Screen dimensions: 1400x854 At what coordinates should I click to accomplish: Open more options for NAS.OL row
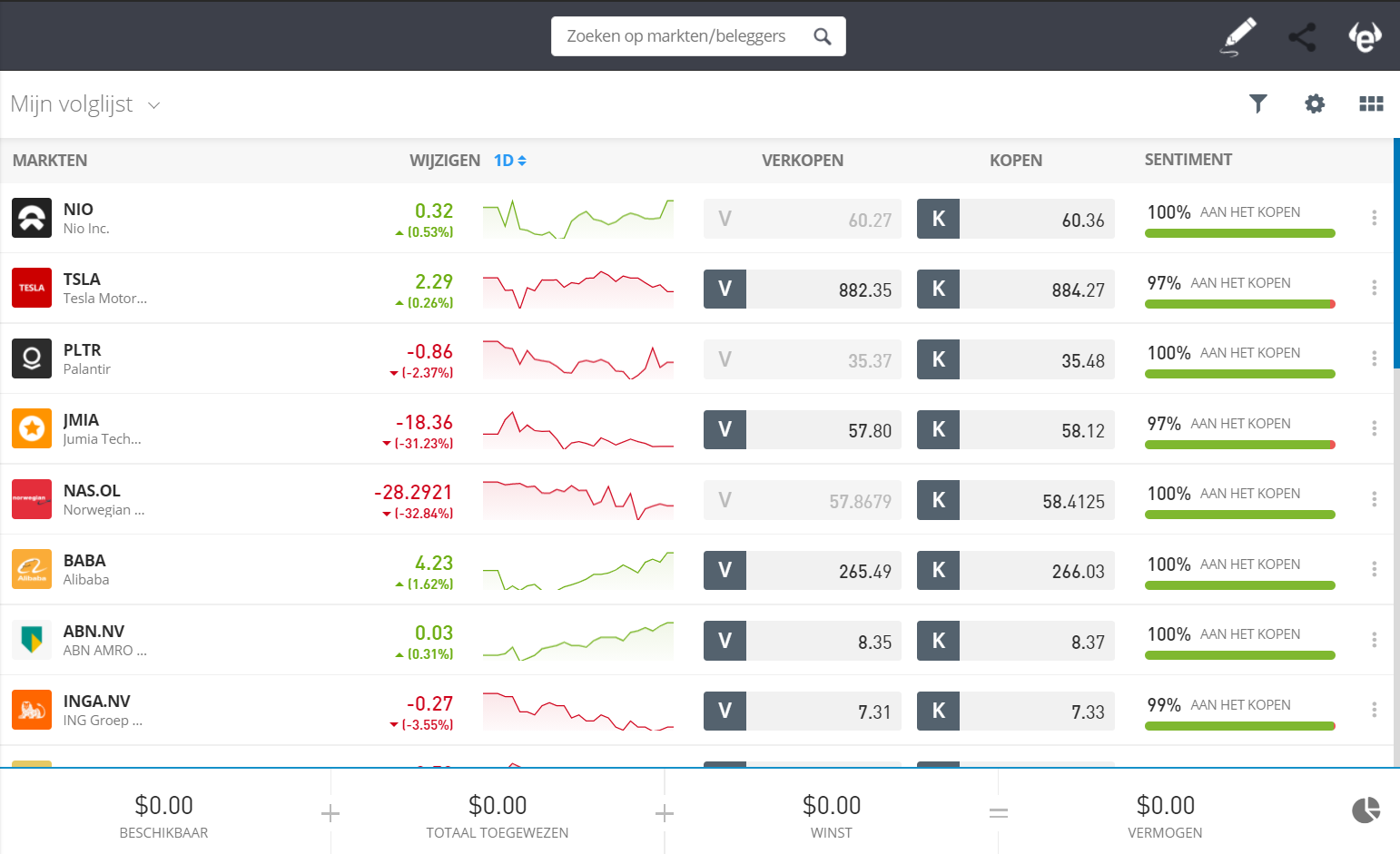pos(1374,499)
